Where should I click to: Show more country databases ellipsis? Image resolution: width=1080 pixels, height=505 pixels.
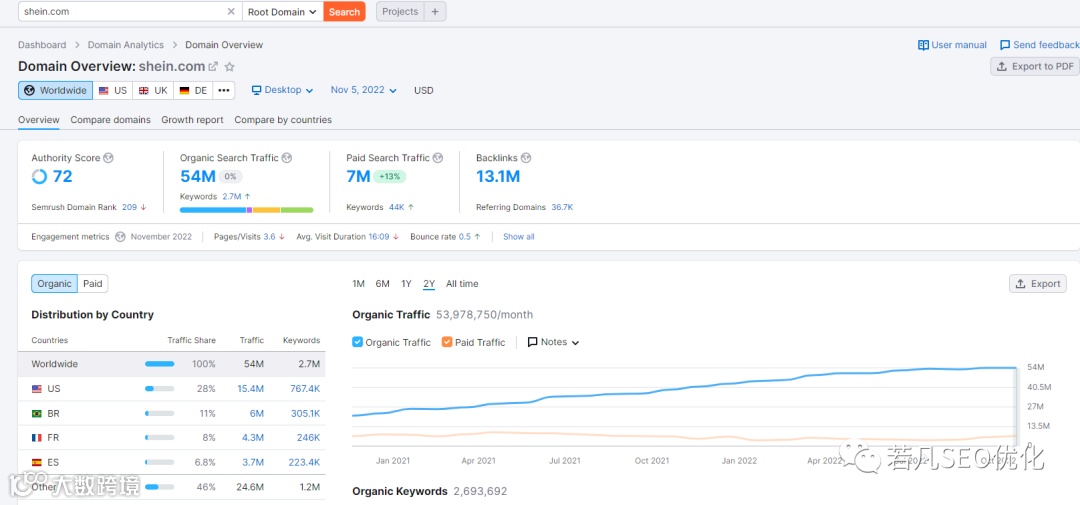pos(224,90)
